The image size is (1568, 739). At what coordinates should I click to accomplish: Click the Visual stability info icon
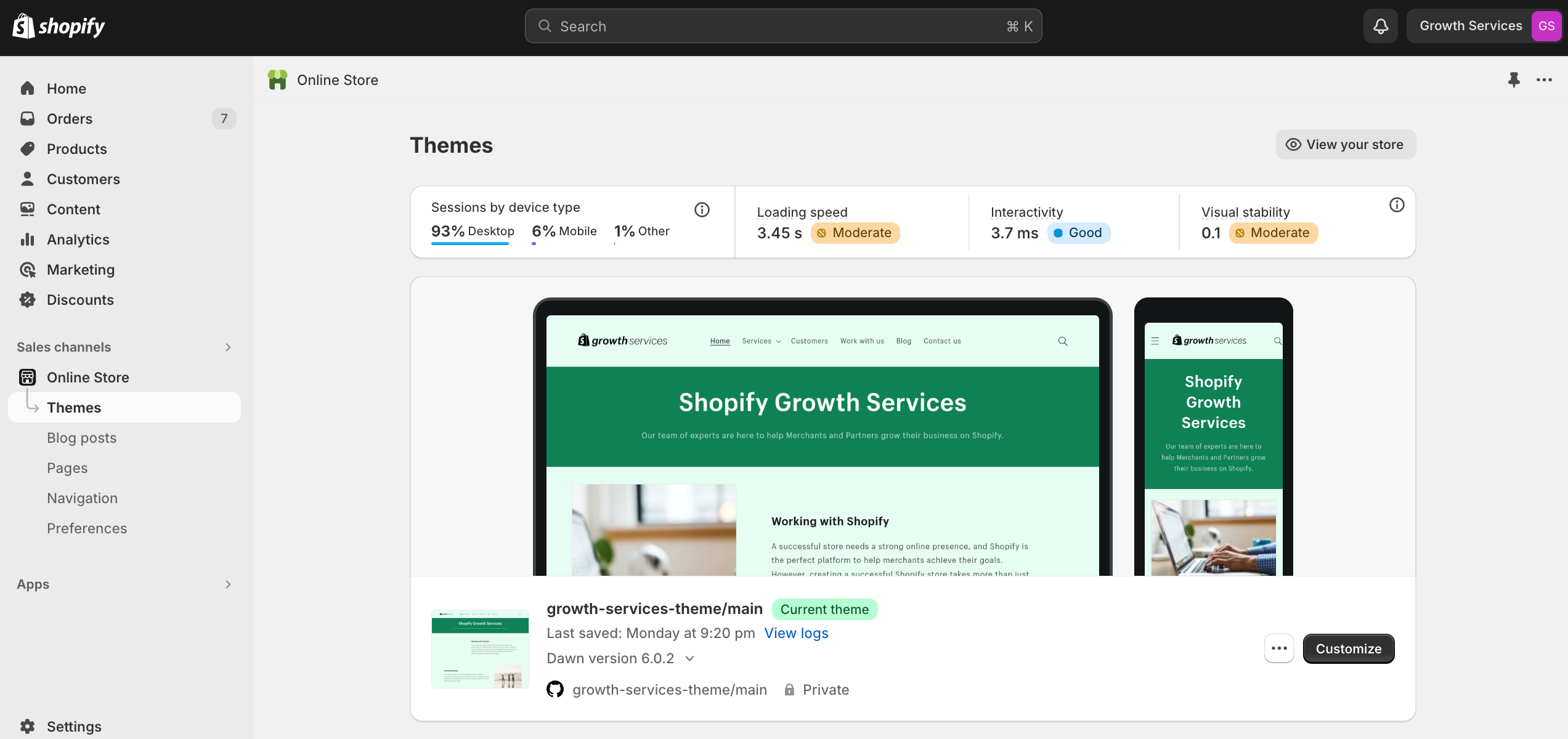[1397, 204]
